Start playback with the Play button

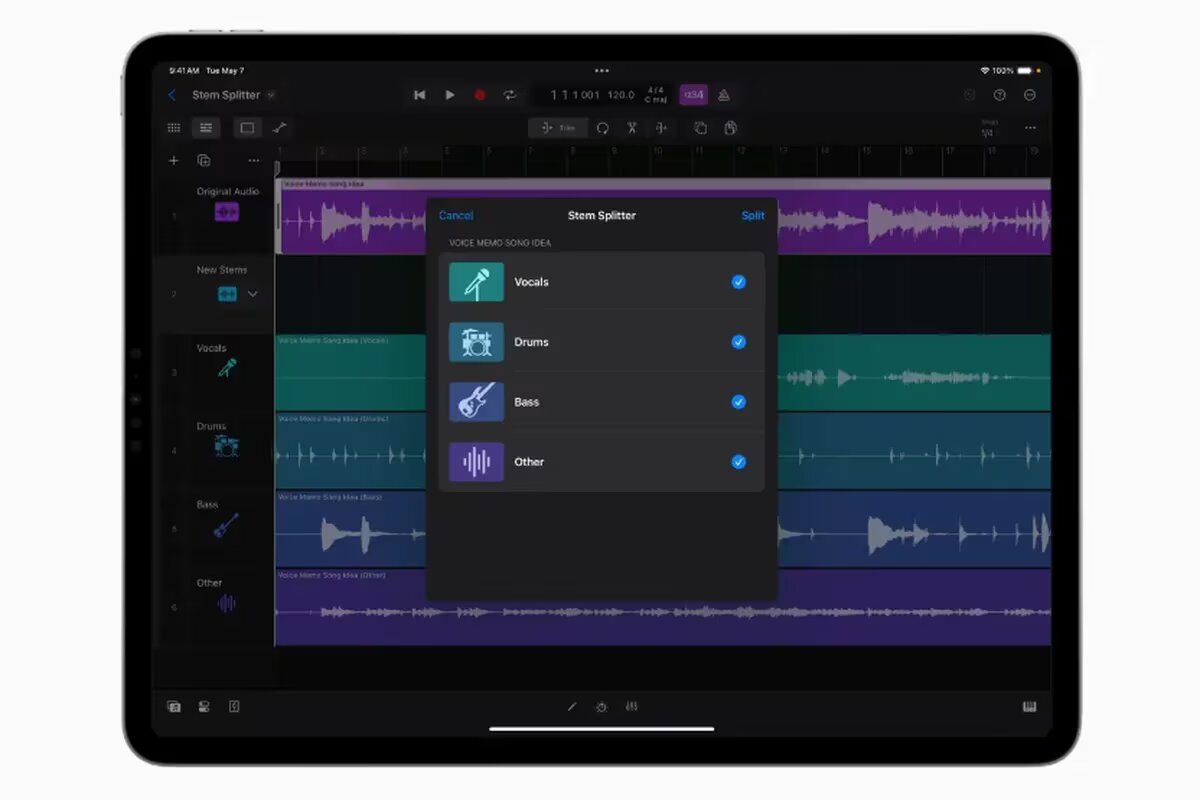pyautogui.click(x=450, y=95)
